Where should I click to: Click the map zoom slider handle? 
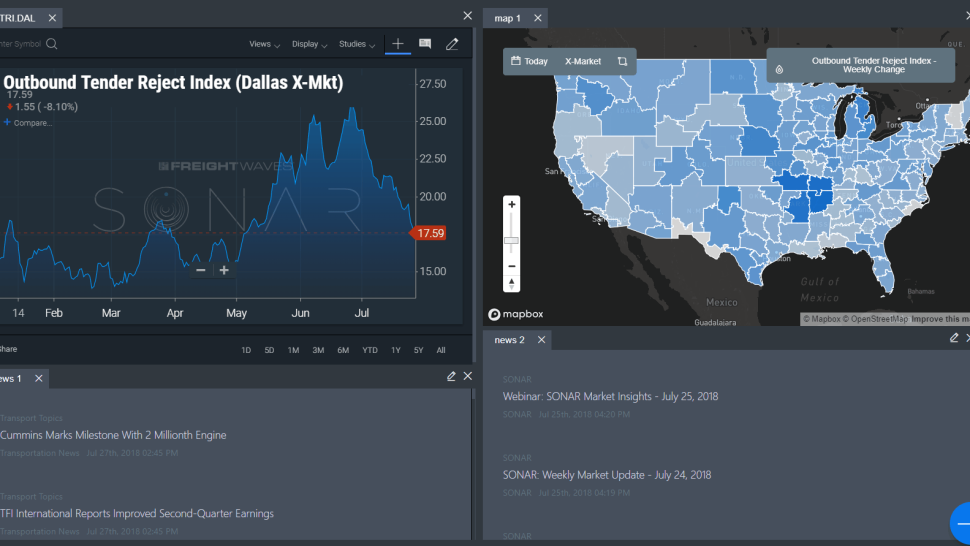[x=512, y=241]
